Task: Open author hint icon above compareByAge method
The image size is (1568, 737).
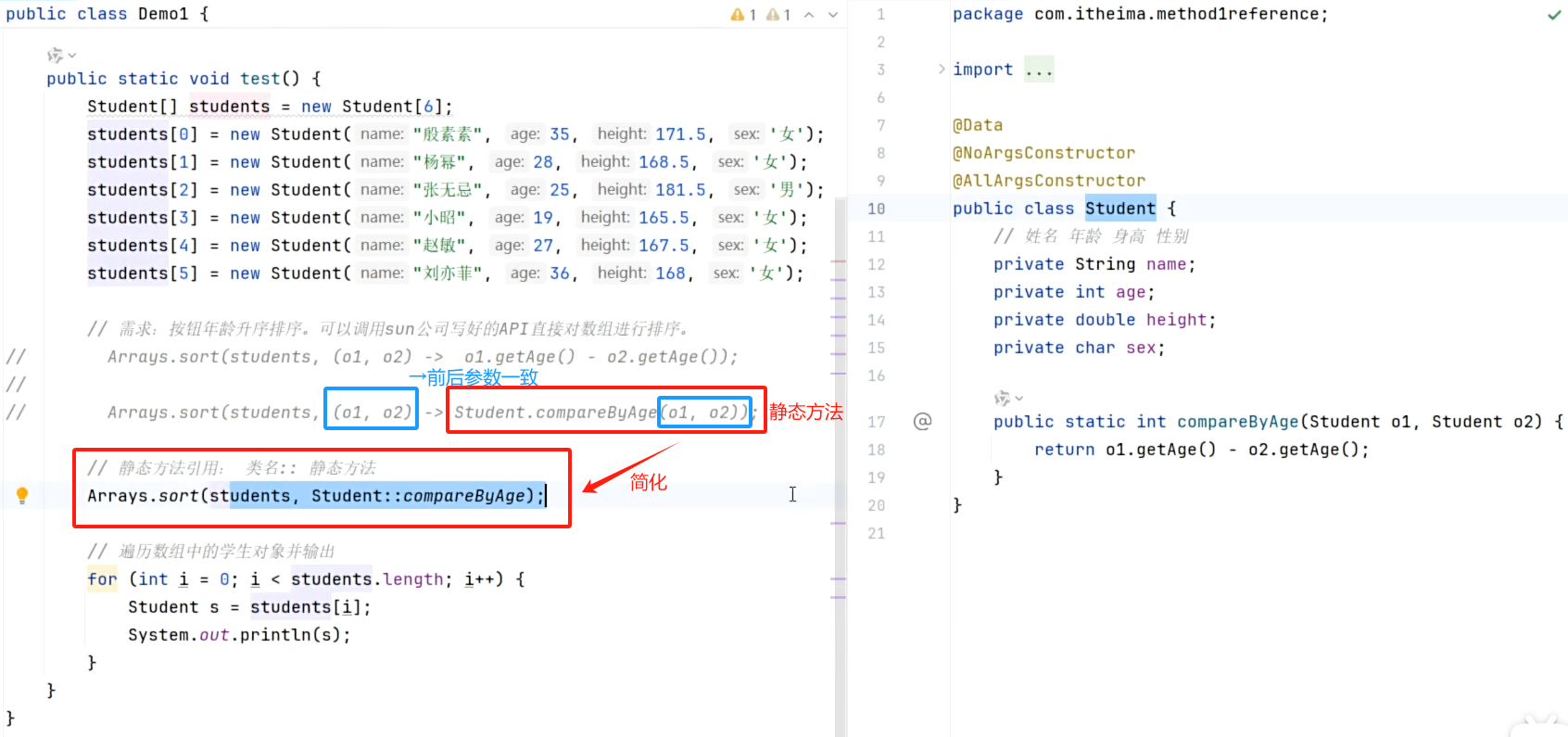Action: coord(1008,399)
